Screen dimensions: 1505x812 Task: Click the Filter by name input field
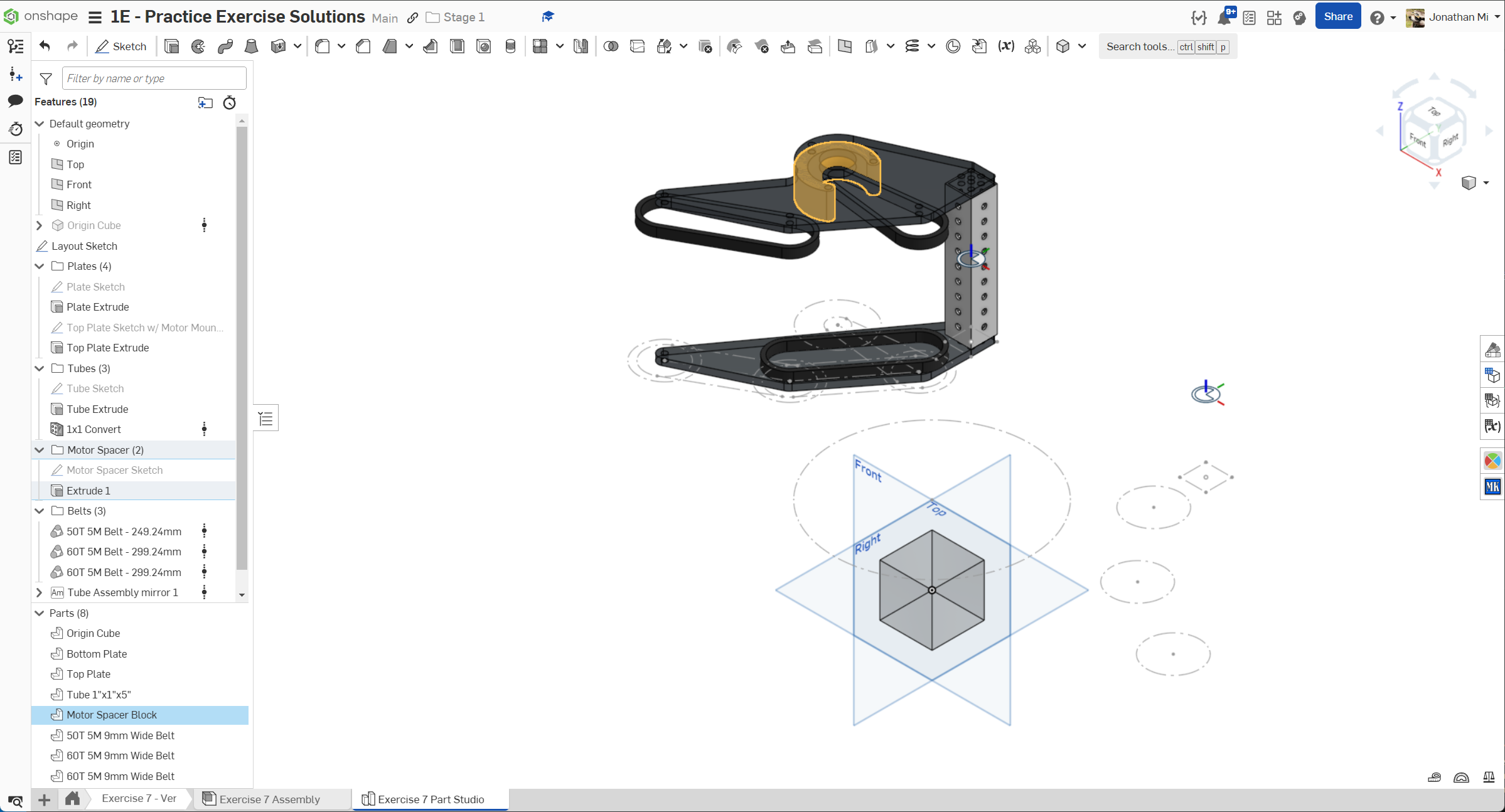point(154,78)
